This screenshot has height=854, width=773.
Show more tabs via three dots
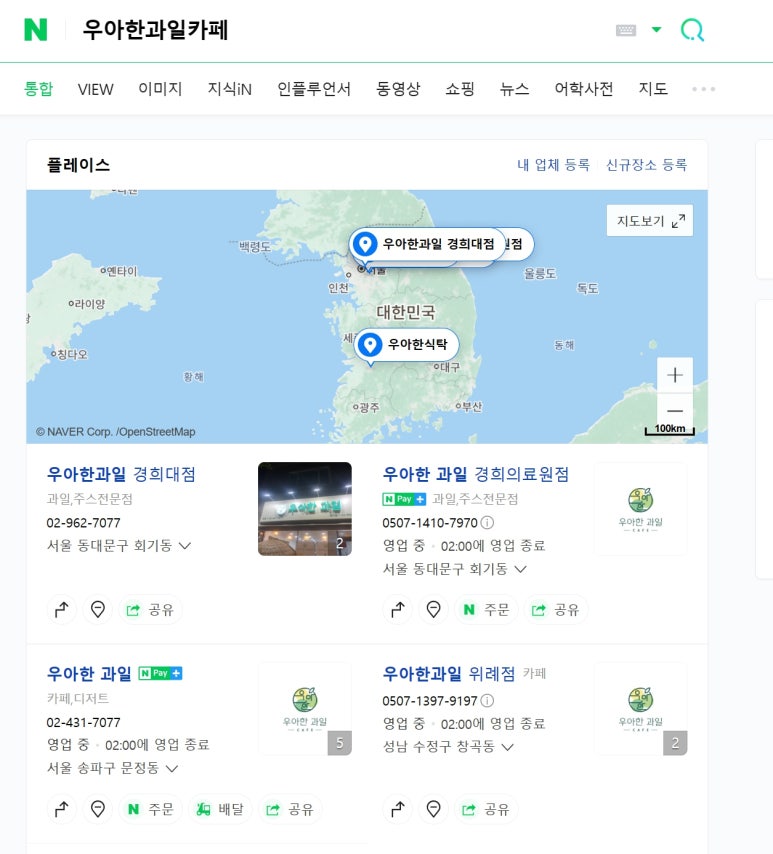pos(703,89)
